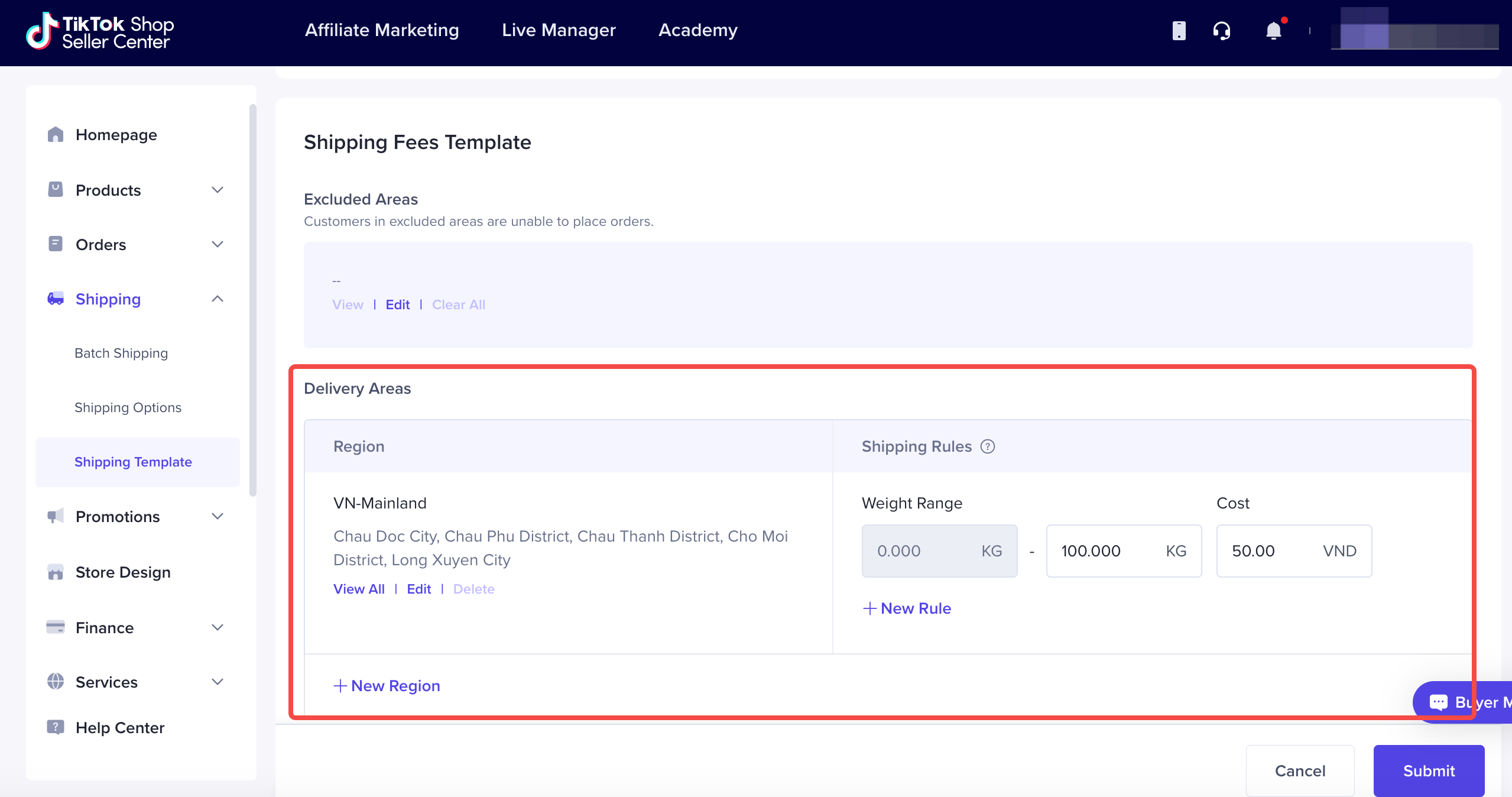Open the headset support icon
The height and width of the screenshot is (797, 1512).
tap(1221, 30)
